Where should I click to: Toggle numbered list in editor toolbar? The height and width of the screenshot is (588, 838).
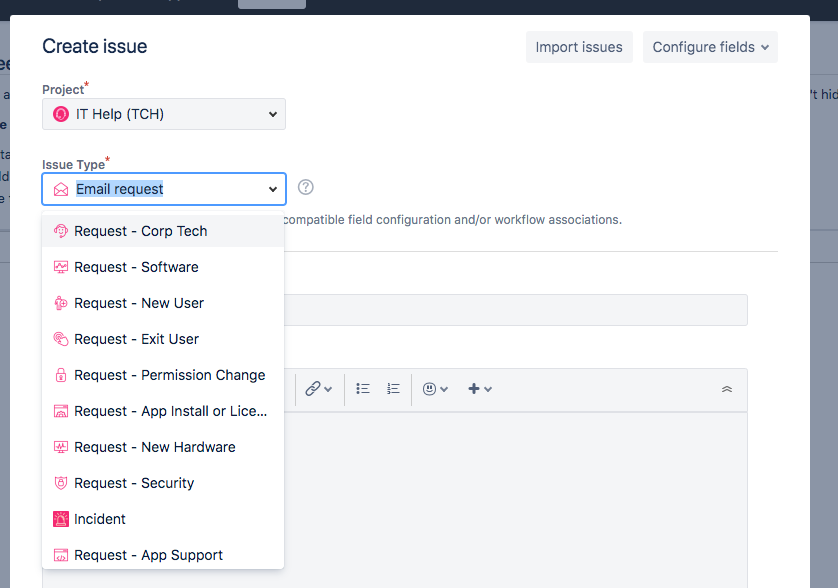[393, 389]
